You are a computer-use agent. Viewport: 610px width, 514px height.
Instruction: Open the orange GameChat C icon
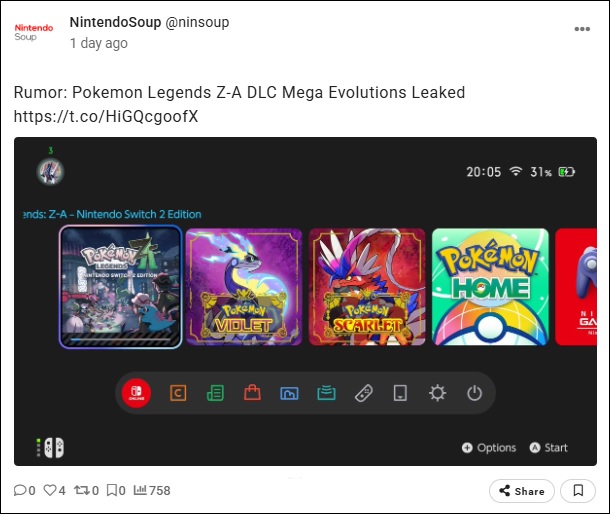pos(178,393)
